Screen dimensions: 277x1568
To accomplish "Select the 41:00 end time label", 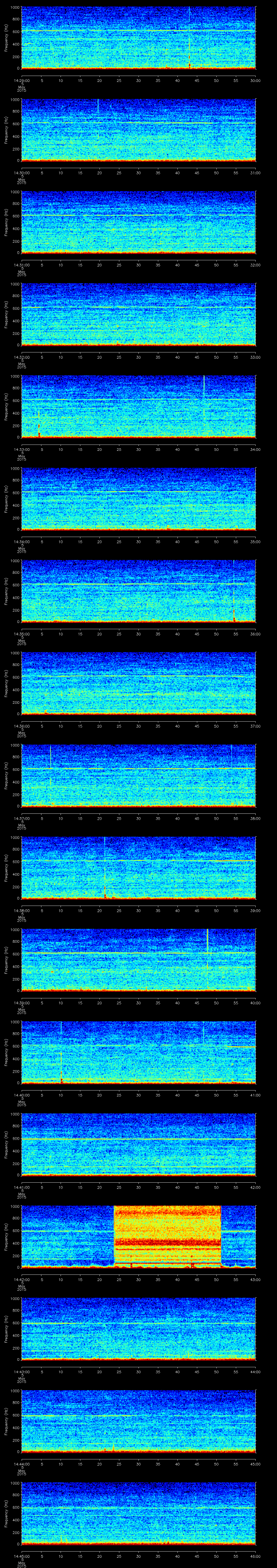I will tap(255, 1095).
